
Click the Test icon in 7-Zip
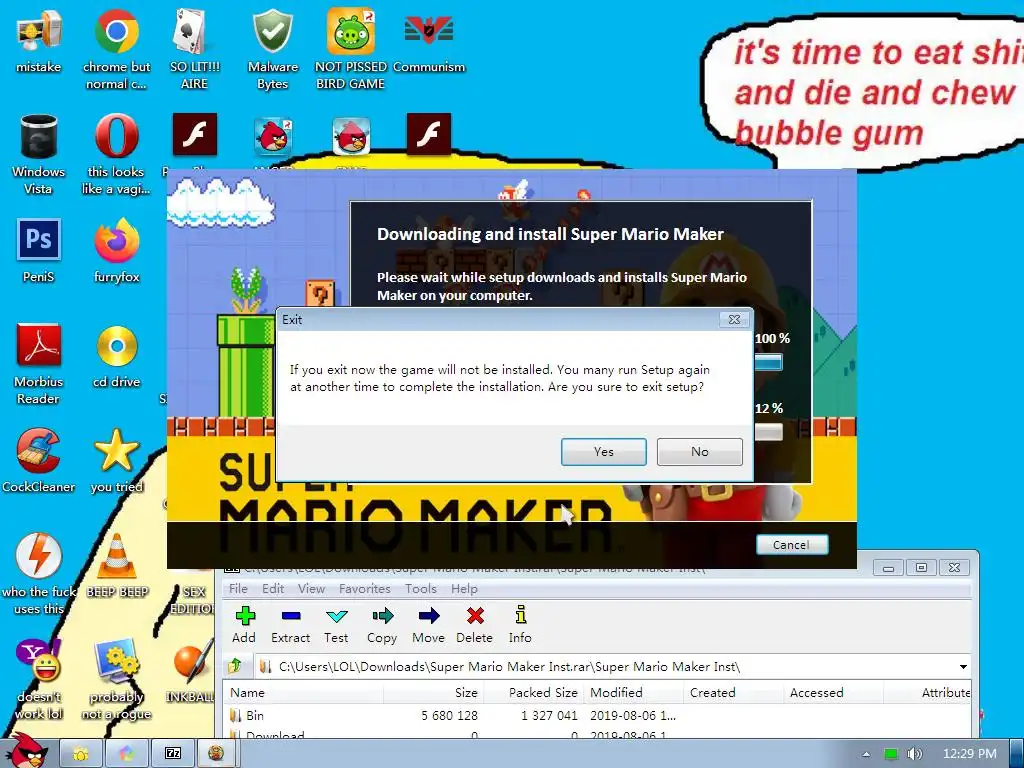click(336, 625)
